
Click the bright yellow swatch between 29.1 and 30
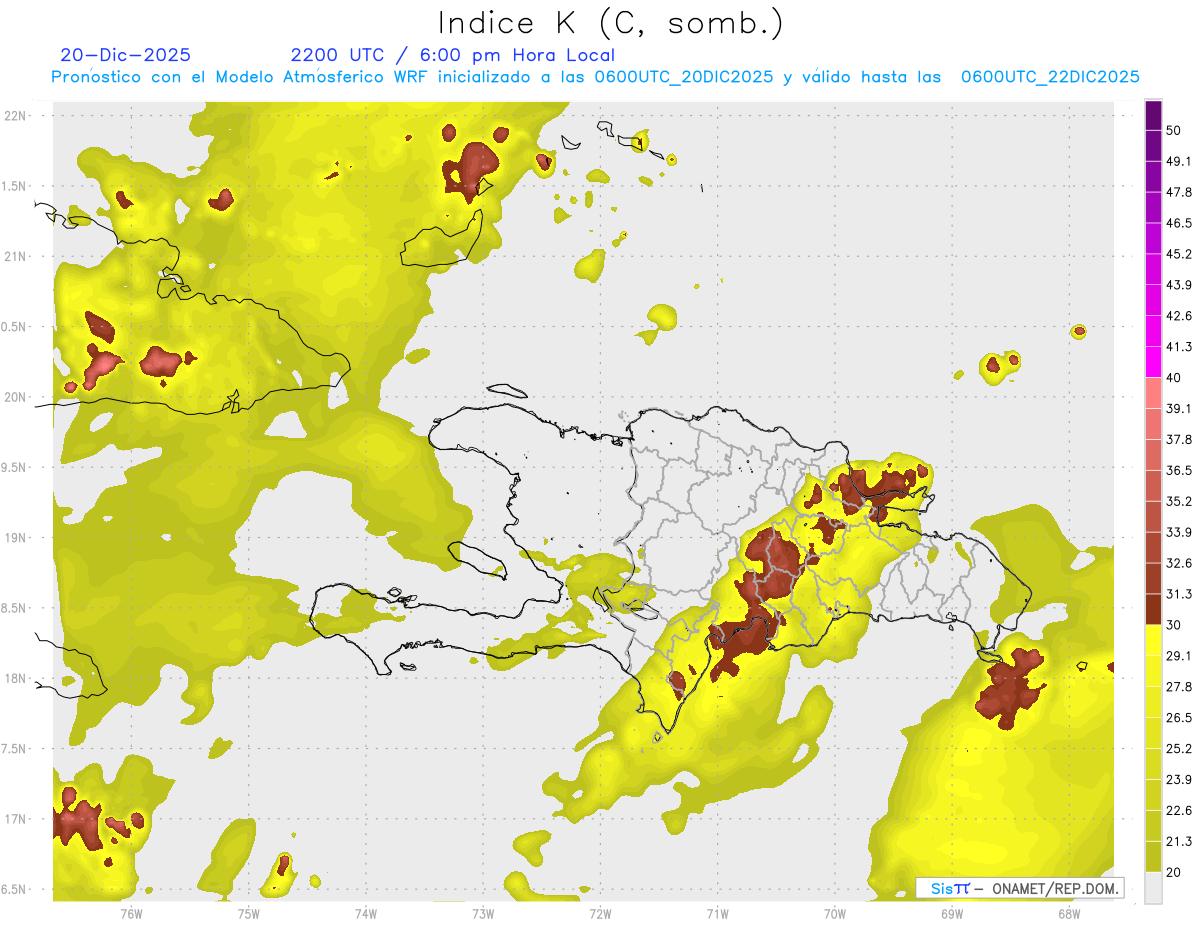[1154, 641]
